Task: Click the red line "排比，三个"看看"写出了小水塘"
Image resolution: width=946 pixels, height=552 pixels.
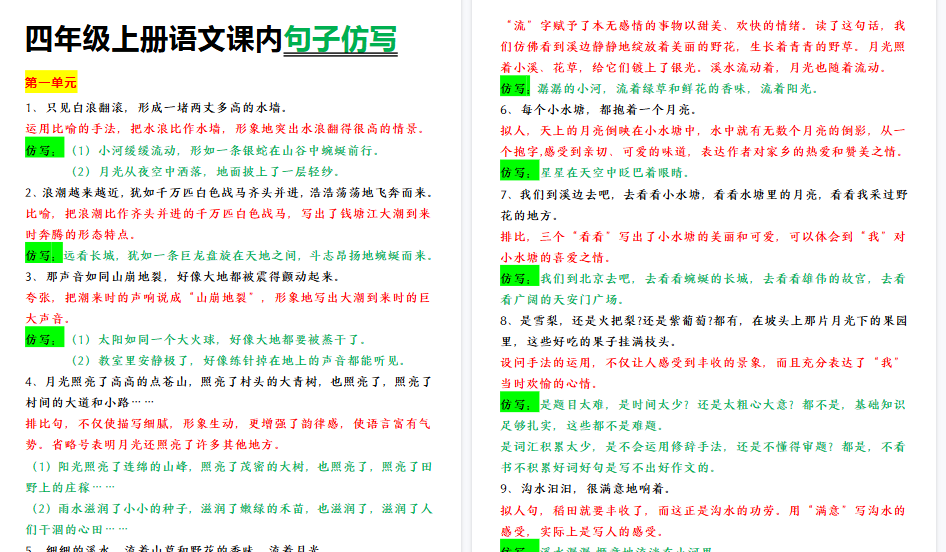Action: pyautogui.click(x=703, y=237)
